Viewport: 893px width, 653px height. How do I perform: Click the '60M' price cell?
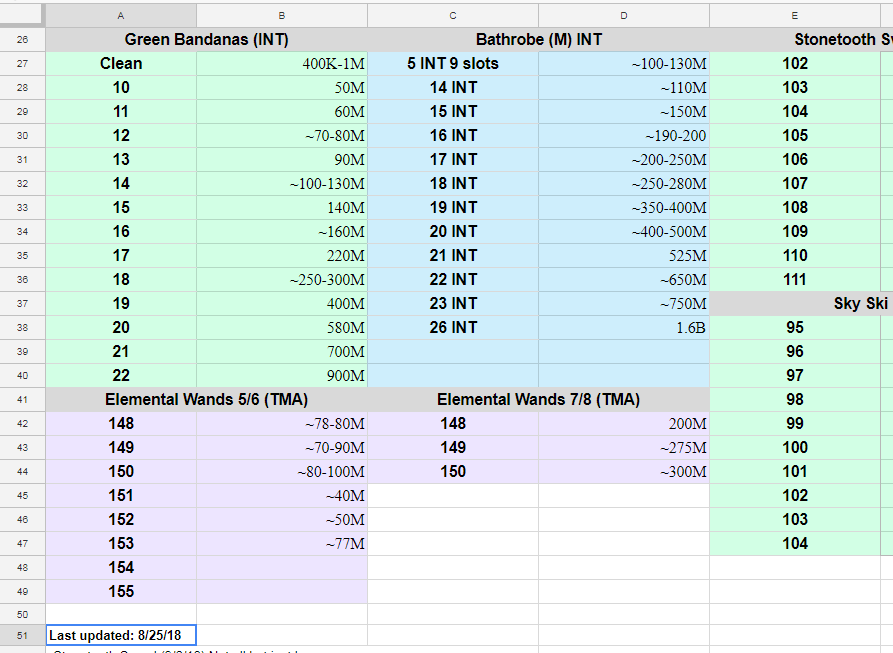point(282,112)
